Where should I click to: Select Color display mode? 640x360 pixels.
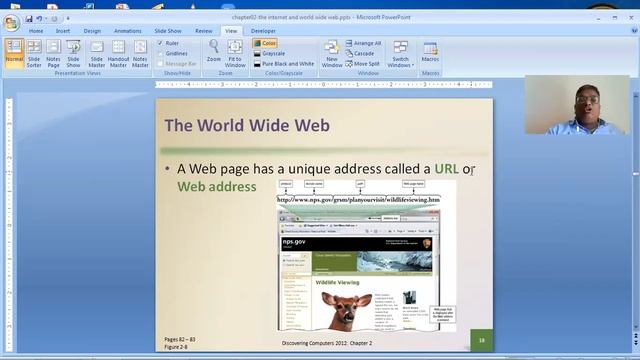[x=264, y=43]
